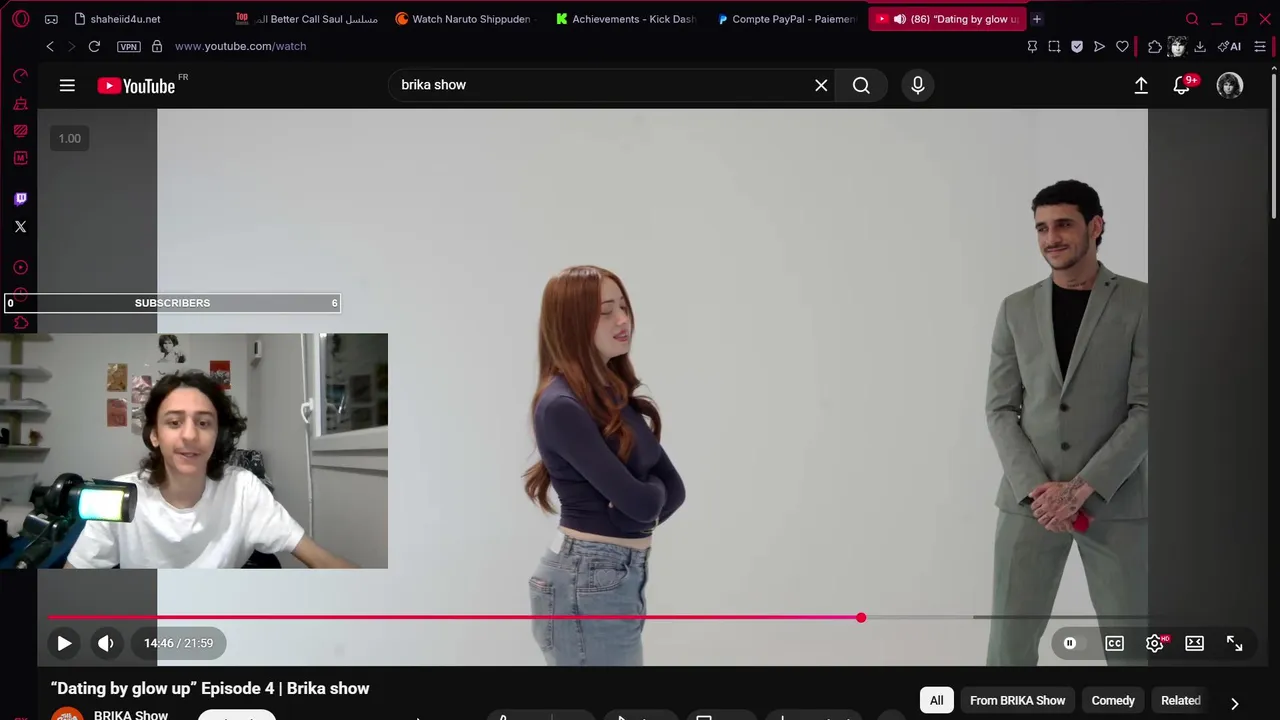This screenshot has height=720, width=1280.
Task: Open the YouTube account avatar menu
Action: point(1230,86)
